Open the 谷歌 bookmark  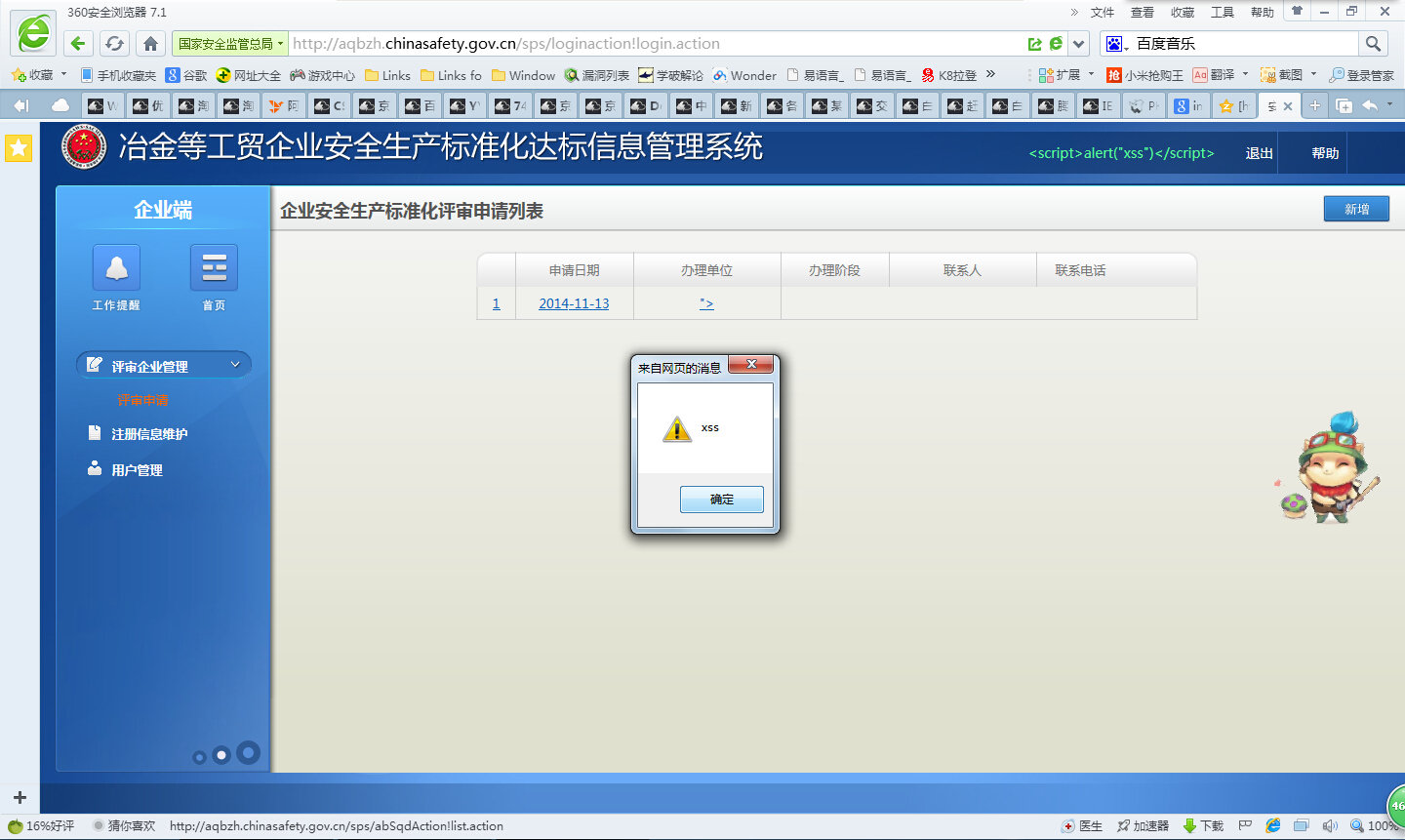186,75
